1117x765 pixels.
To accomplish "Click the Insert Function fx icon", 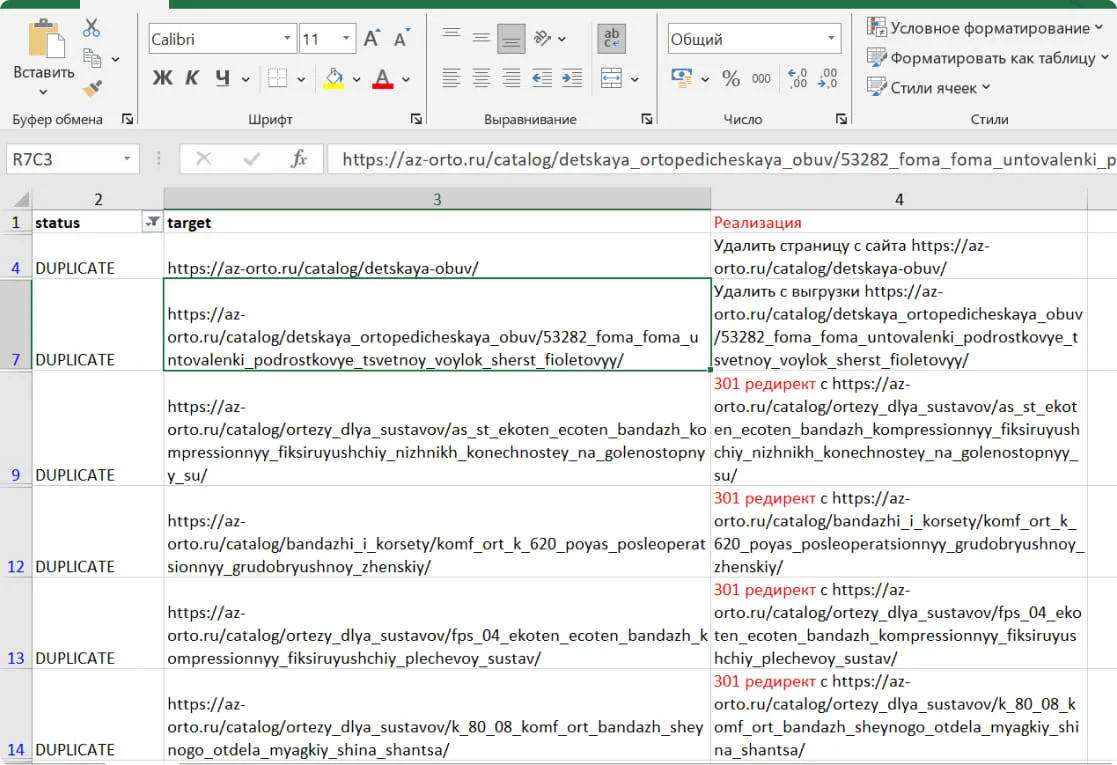I will click(x=298, y=159).
